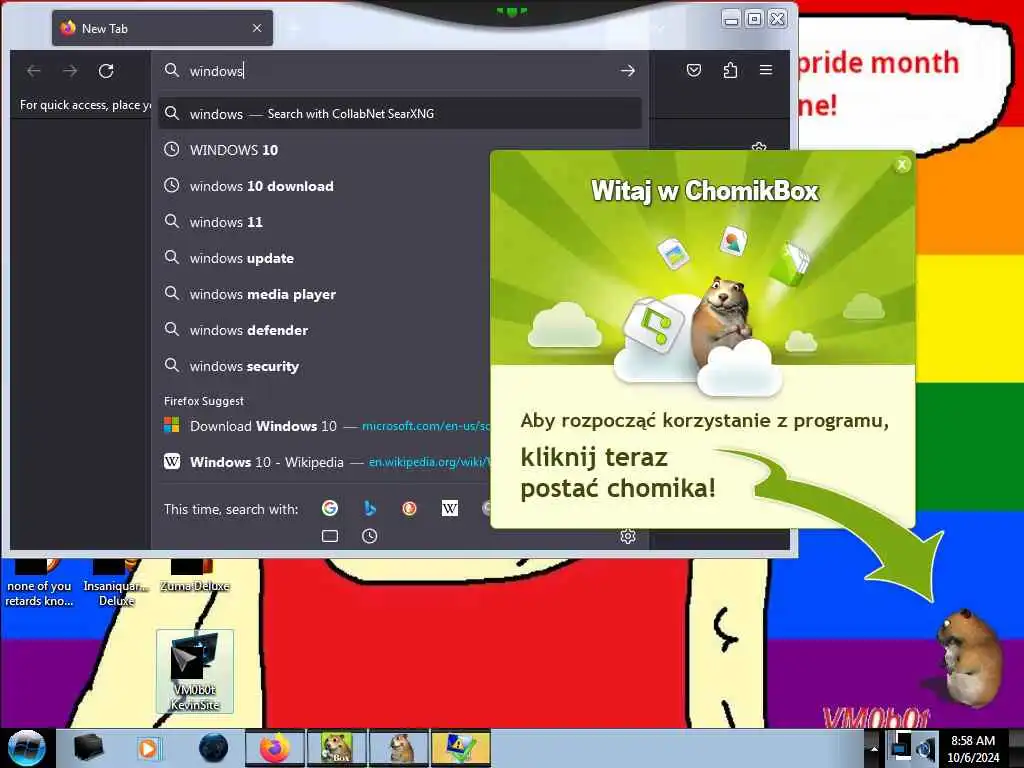Close the Firefox window
The image size is (1024, 768).
[777, 19]
